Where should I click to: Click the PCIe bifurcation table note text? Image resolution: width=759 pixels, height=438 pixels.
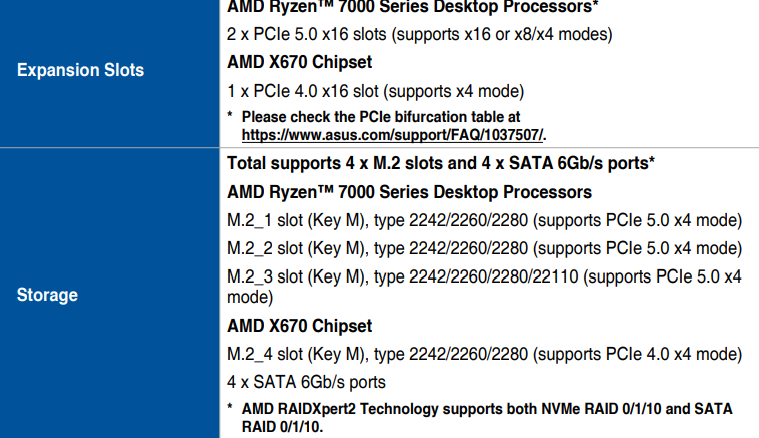click(x=381, y=117)
